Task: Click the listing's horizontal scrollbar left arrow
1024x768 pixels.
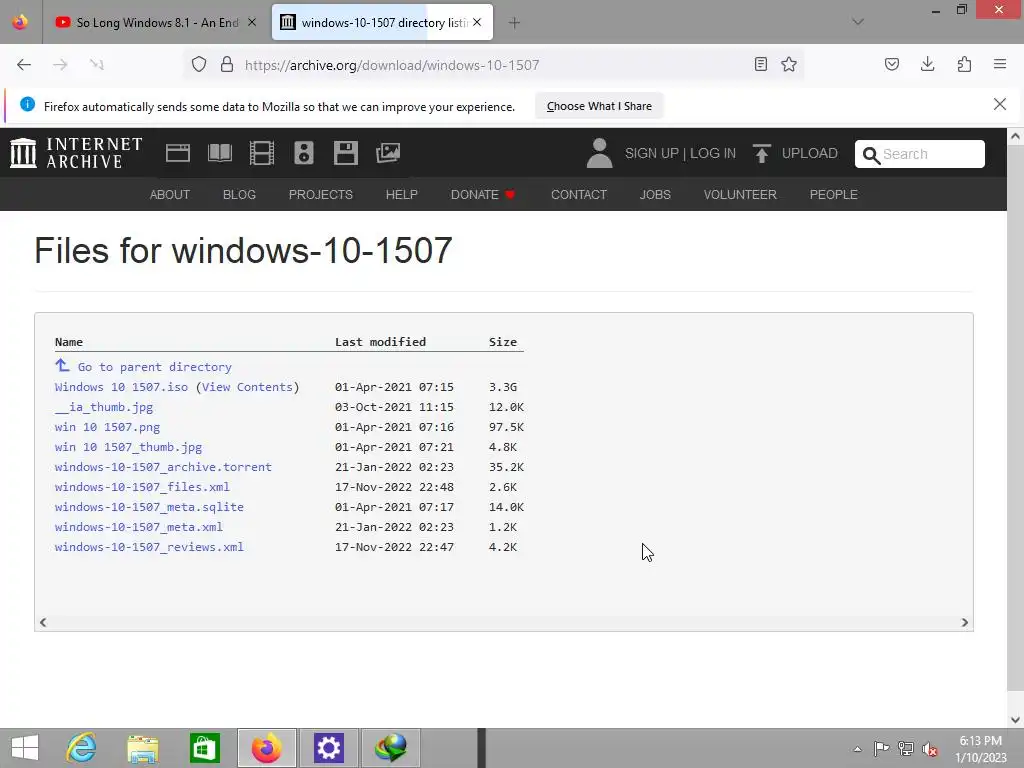Action: tap(43, 622)
